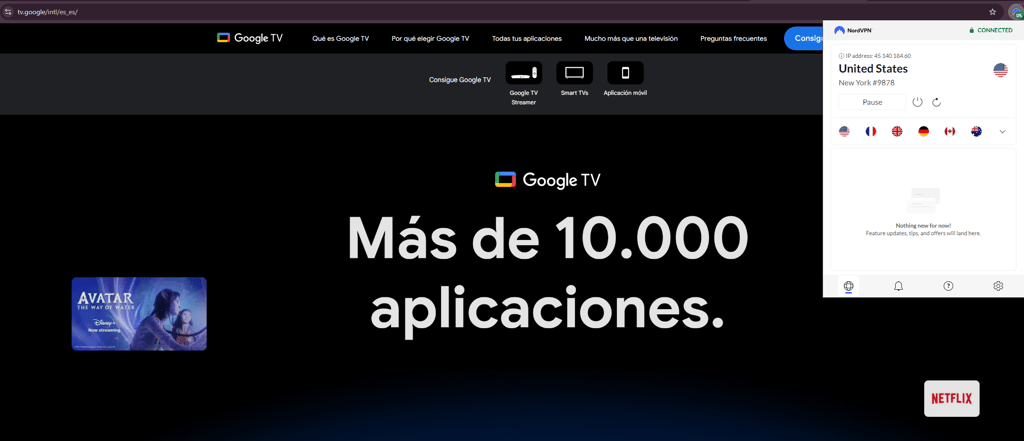Connect to the Germany flag shortcut
This screenshot has width=1024, height=441.
(923, 131)
